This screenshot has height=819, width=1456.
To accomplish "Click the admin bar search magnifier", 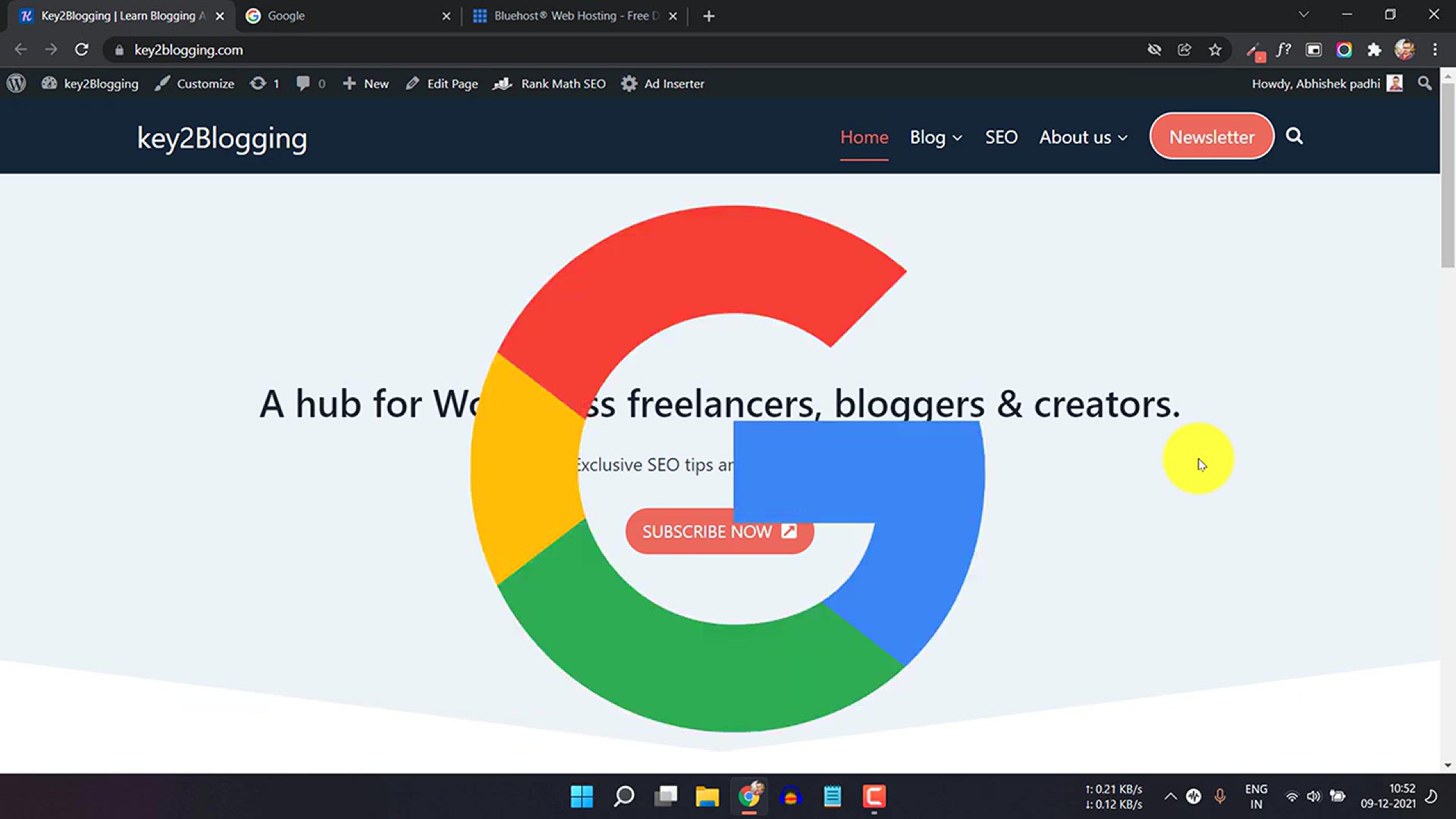I will (x=1425, y=83).
